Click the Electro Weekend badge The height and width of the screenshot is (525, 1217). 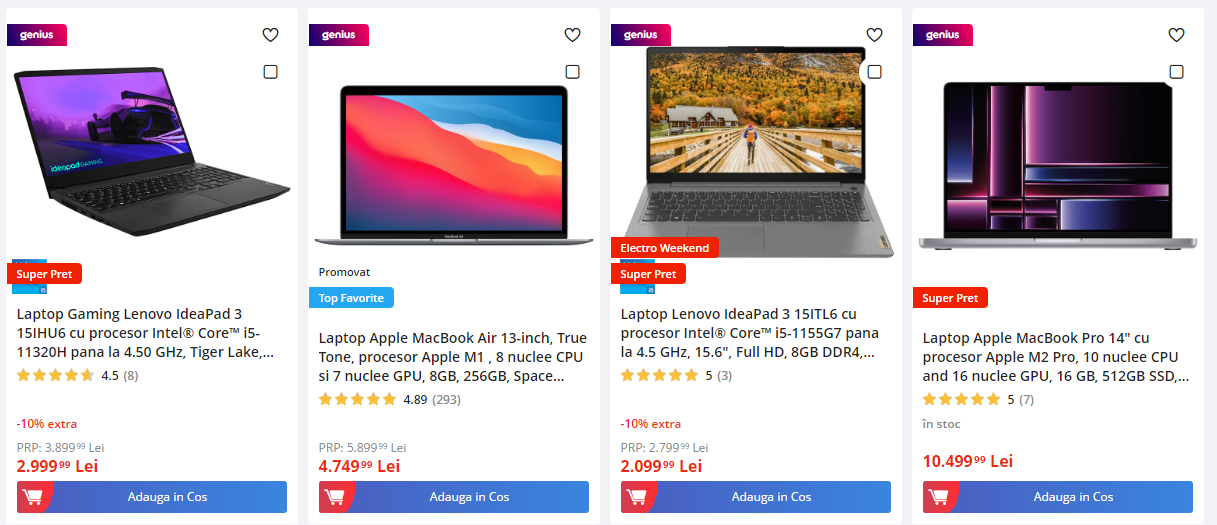coord(664,248)
